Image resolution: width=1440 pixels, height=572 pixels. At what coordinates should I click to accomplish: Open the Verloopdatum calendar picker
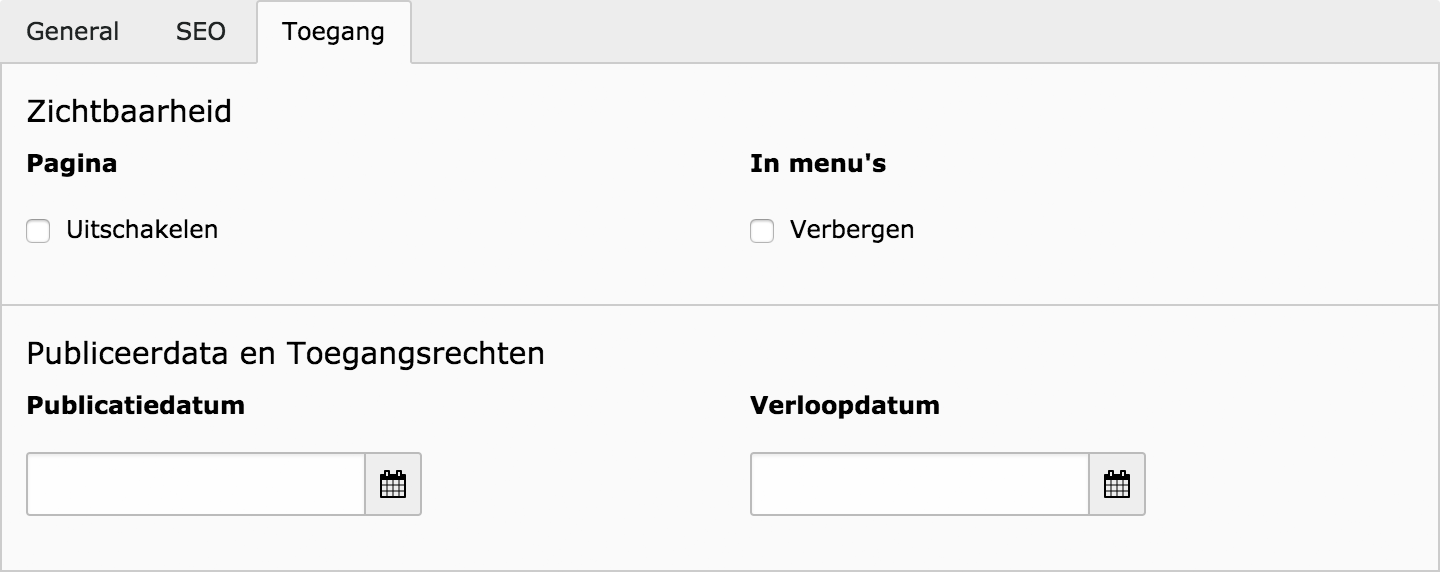click(x=1117, y=485)
